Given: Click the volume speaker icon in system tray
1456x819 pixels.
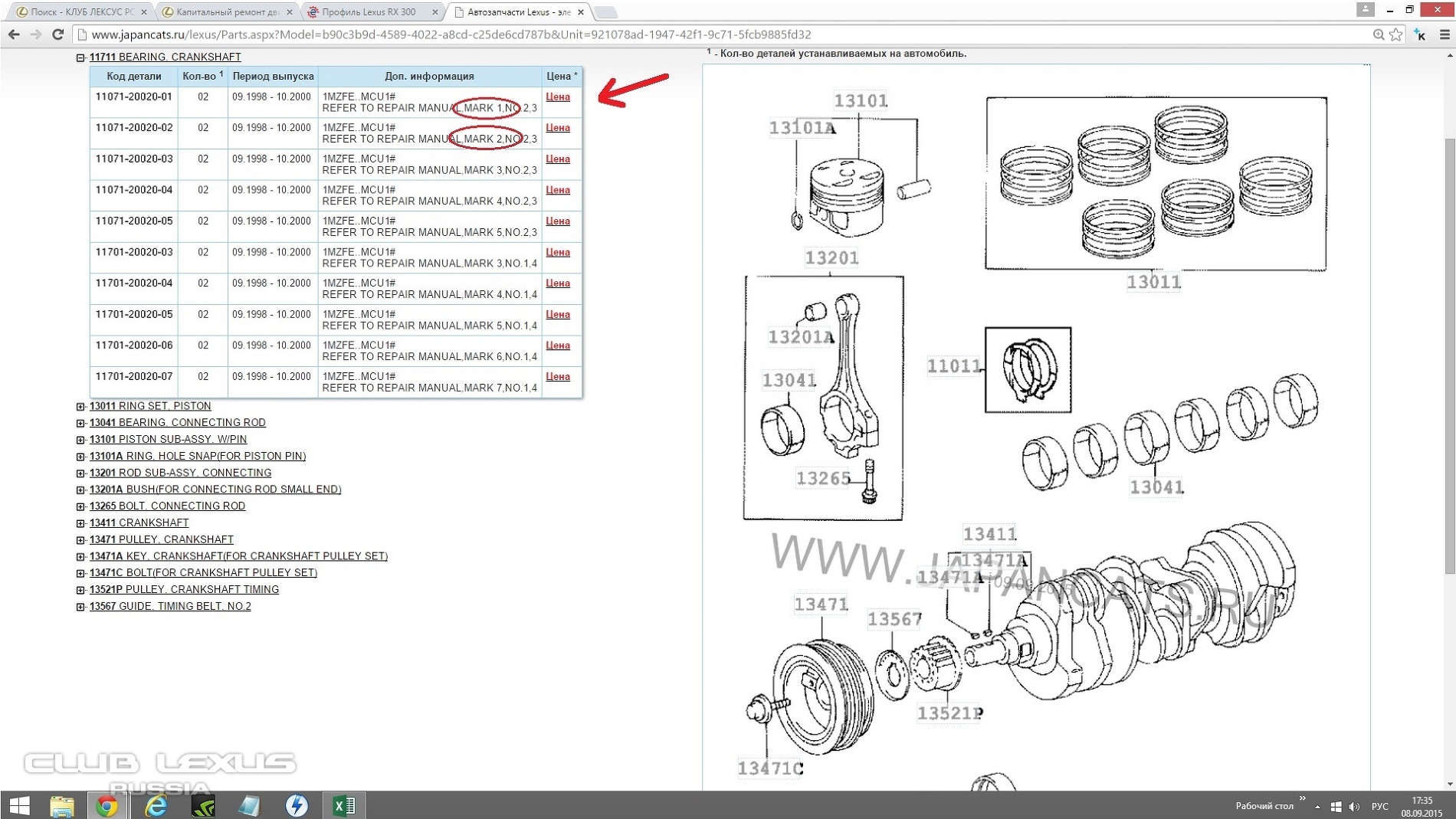Looking at the screenshot, I should click(x=1354, y=806).
